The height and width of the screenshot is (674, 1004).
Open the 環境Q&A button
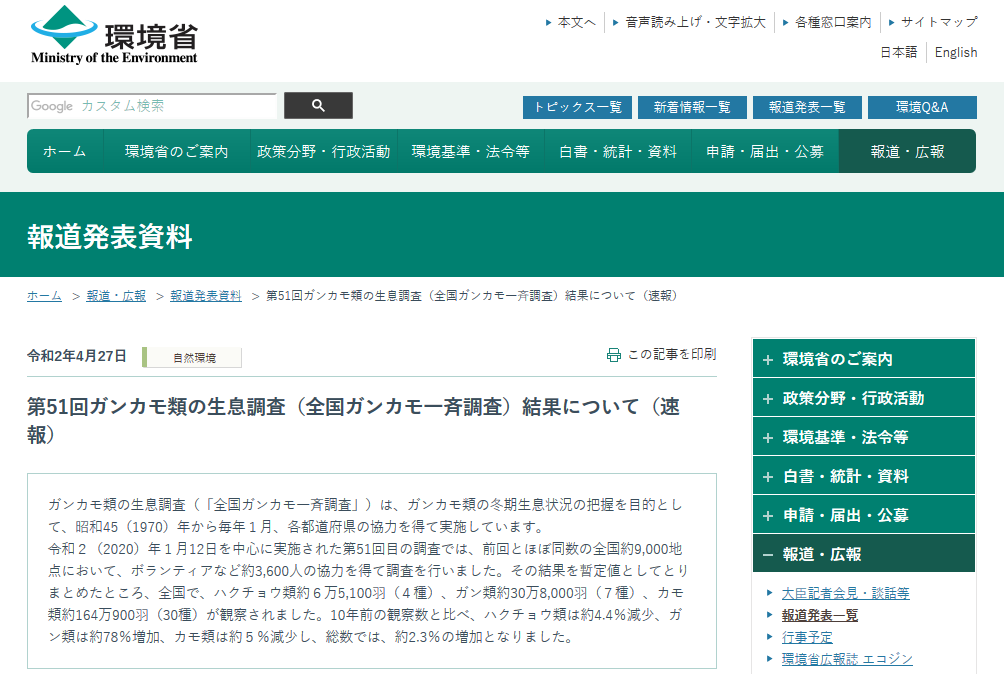point(921,107)
